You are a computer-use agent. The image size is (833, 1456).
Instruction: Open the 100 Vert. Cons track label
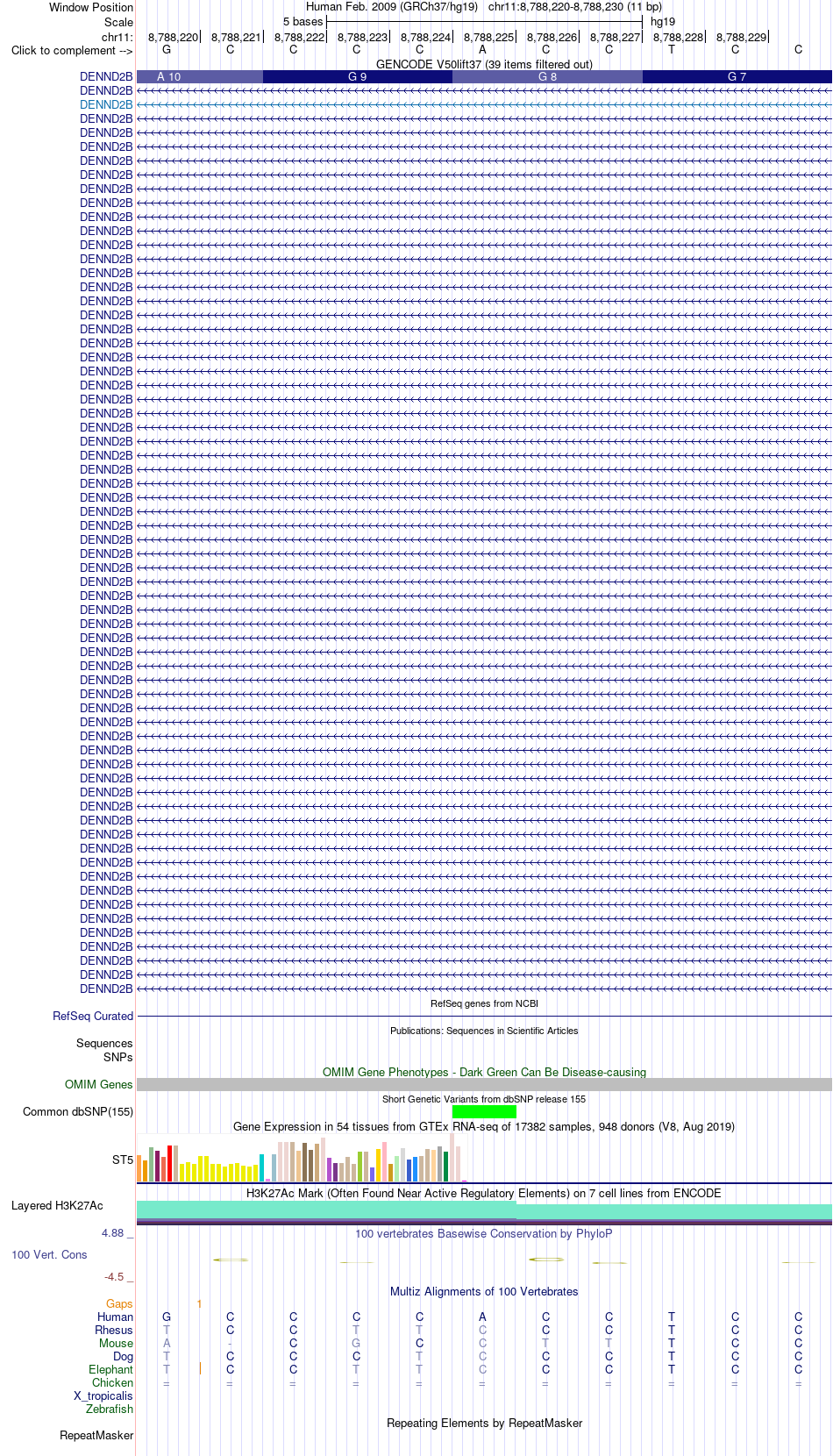[x=49, y=1254]
